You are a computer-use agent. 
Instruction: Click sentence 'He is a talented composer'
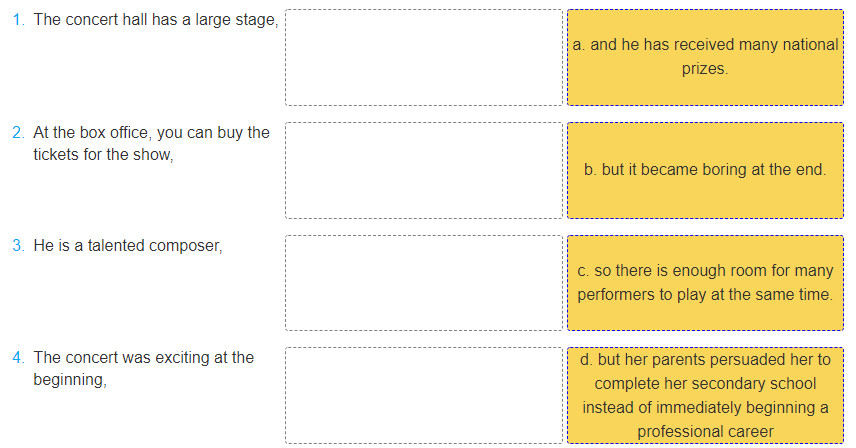click(x=128, y=246)
